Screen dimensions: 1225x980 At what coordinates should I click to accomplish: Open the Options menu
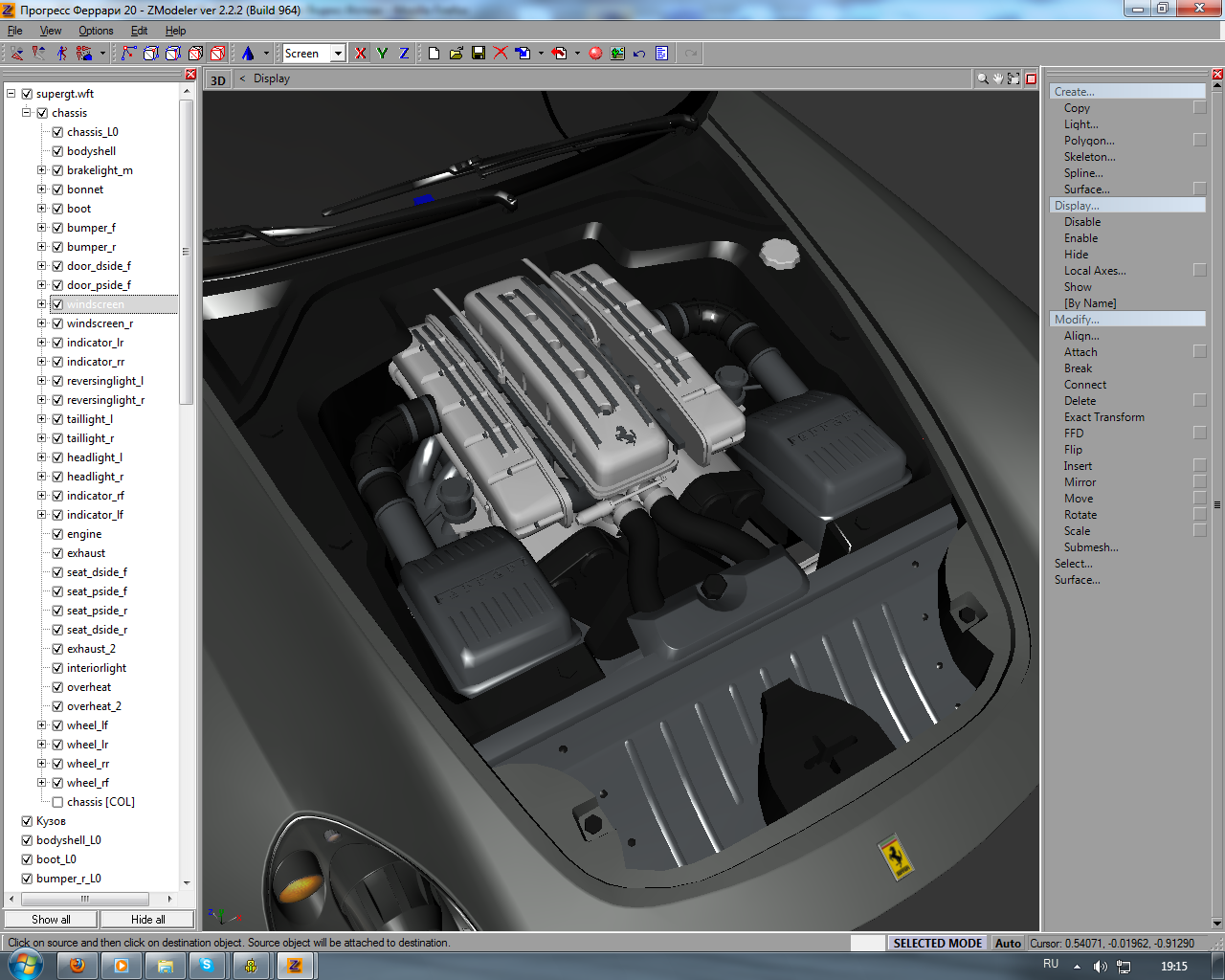click(x=96, y=31)
